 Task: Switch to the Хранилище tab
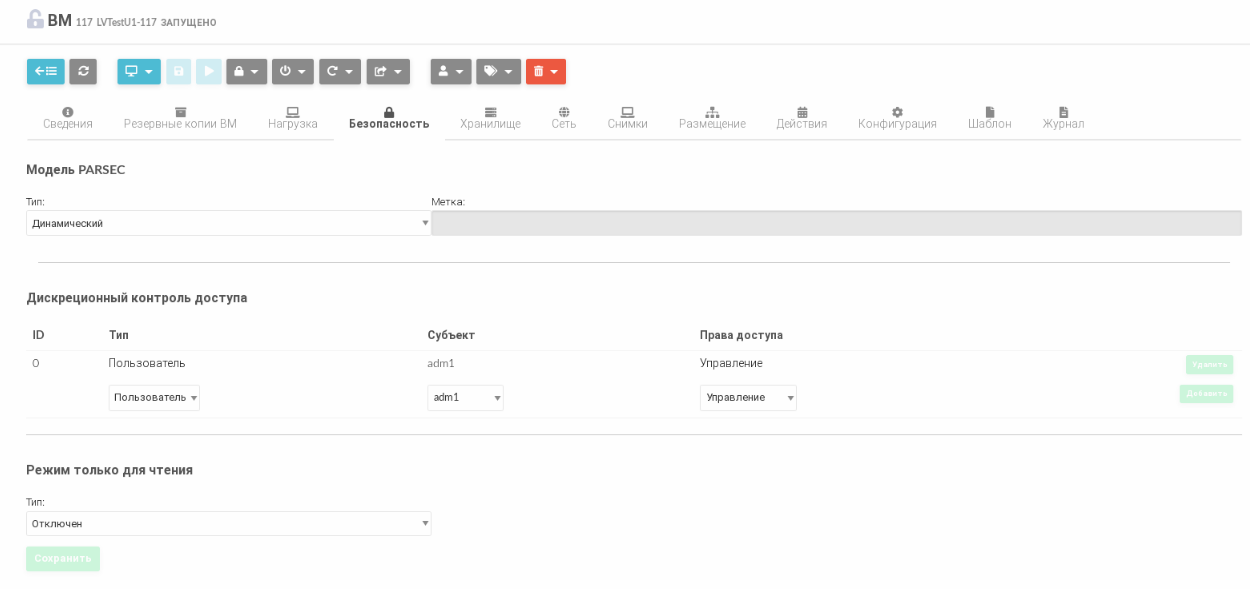tap(490, 118)
